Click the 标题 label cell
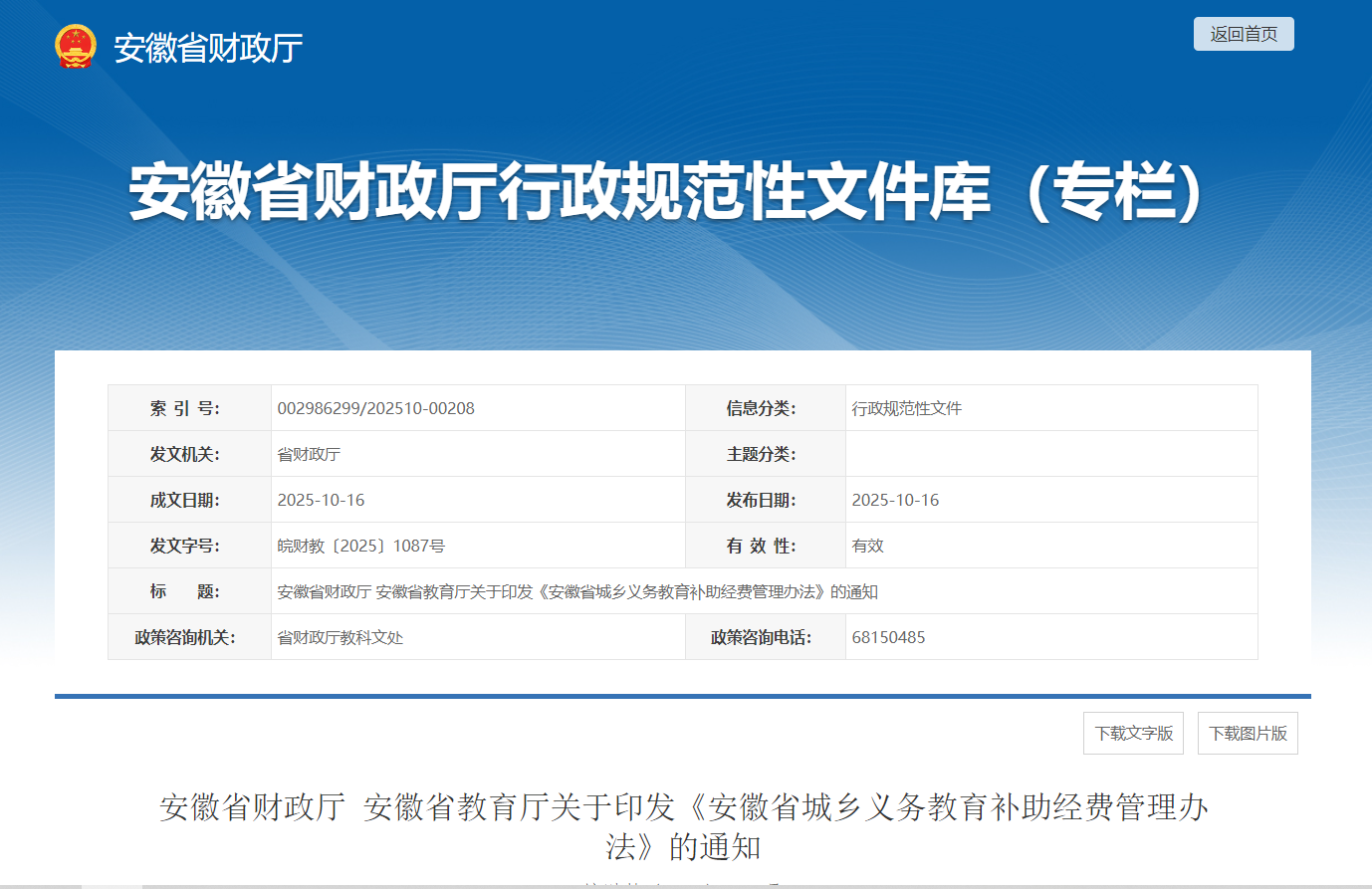 [189, 591]
